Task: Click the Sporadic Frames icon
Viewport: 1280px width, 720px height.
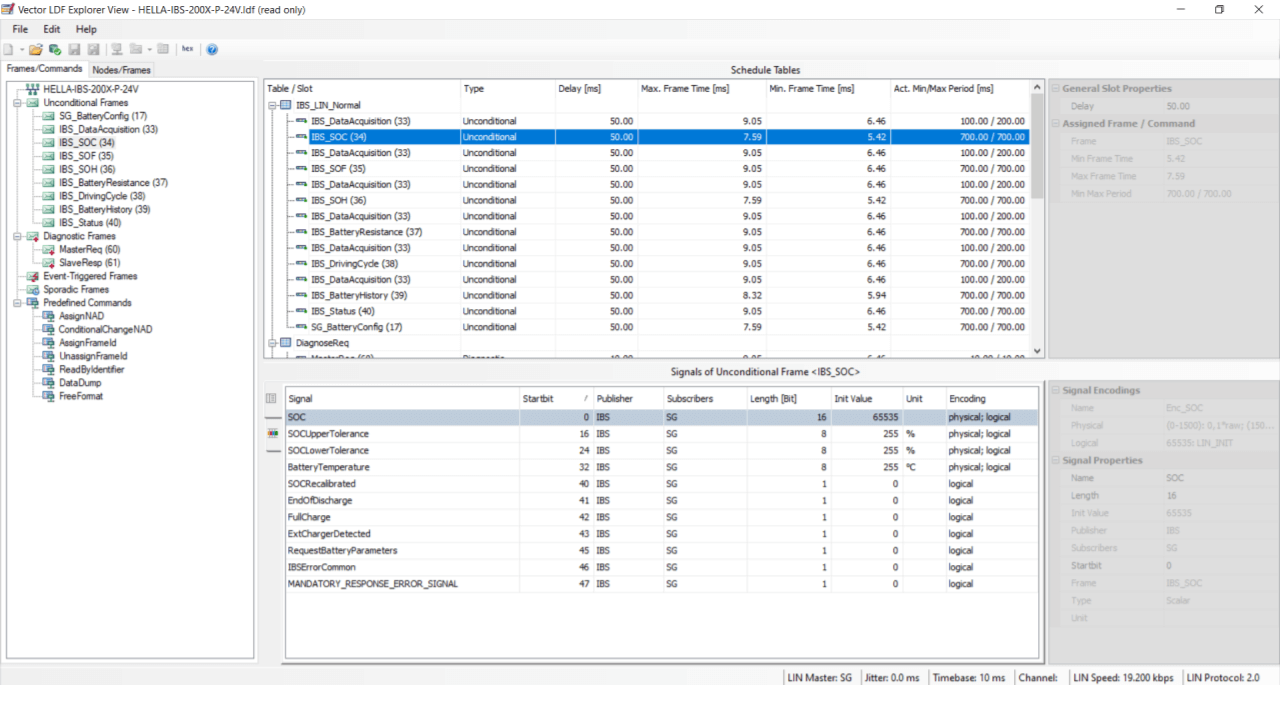Action: coord(33,289)
